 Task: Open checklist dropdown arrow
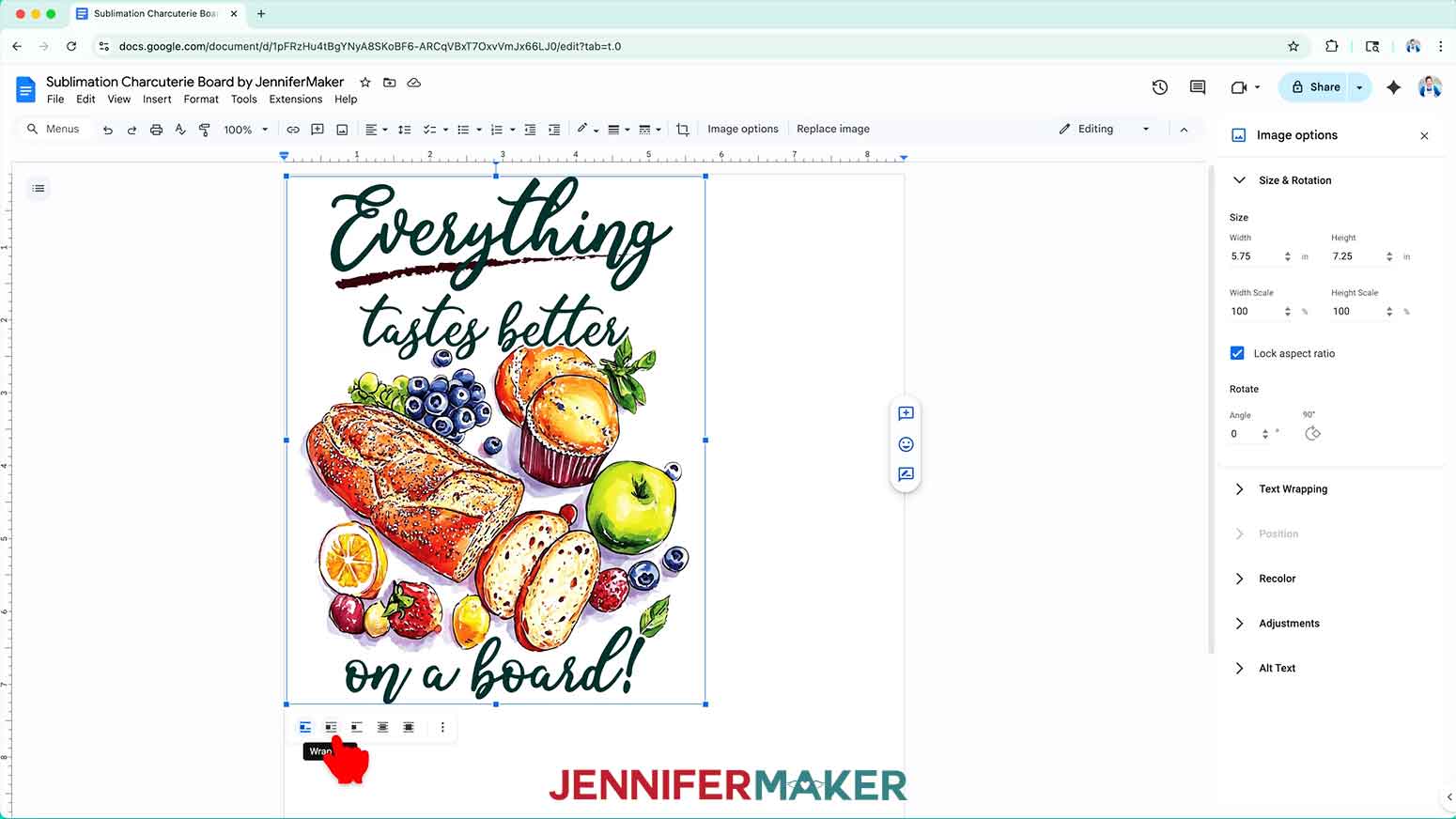coord(445,130)
